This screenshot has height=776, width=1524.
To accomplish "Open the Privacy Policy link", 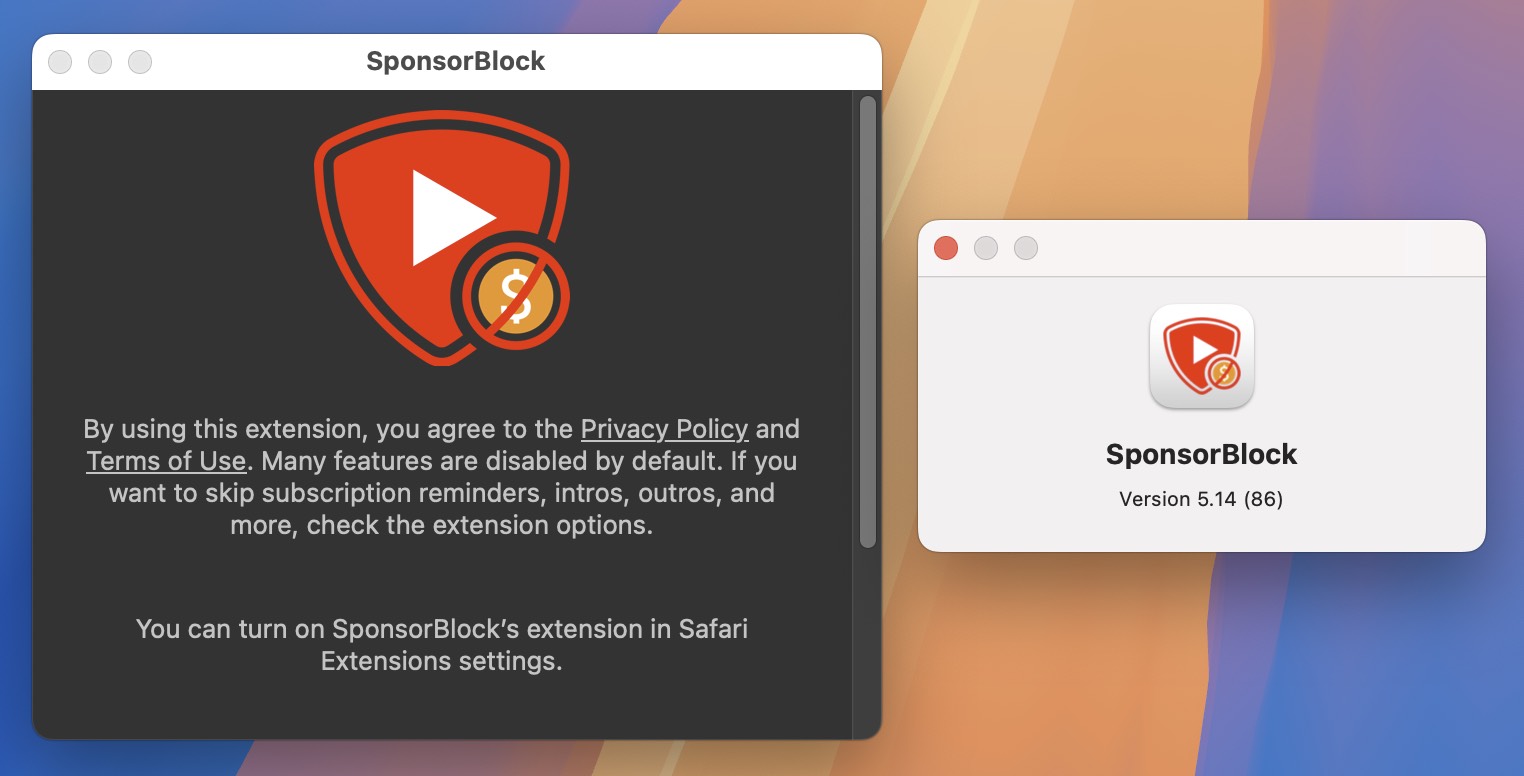I will [x=664, y=429].
